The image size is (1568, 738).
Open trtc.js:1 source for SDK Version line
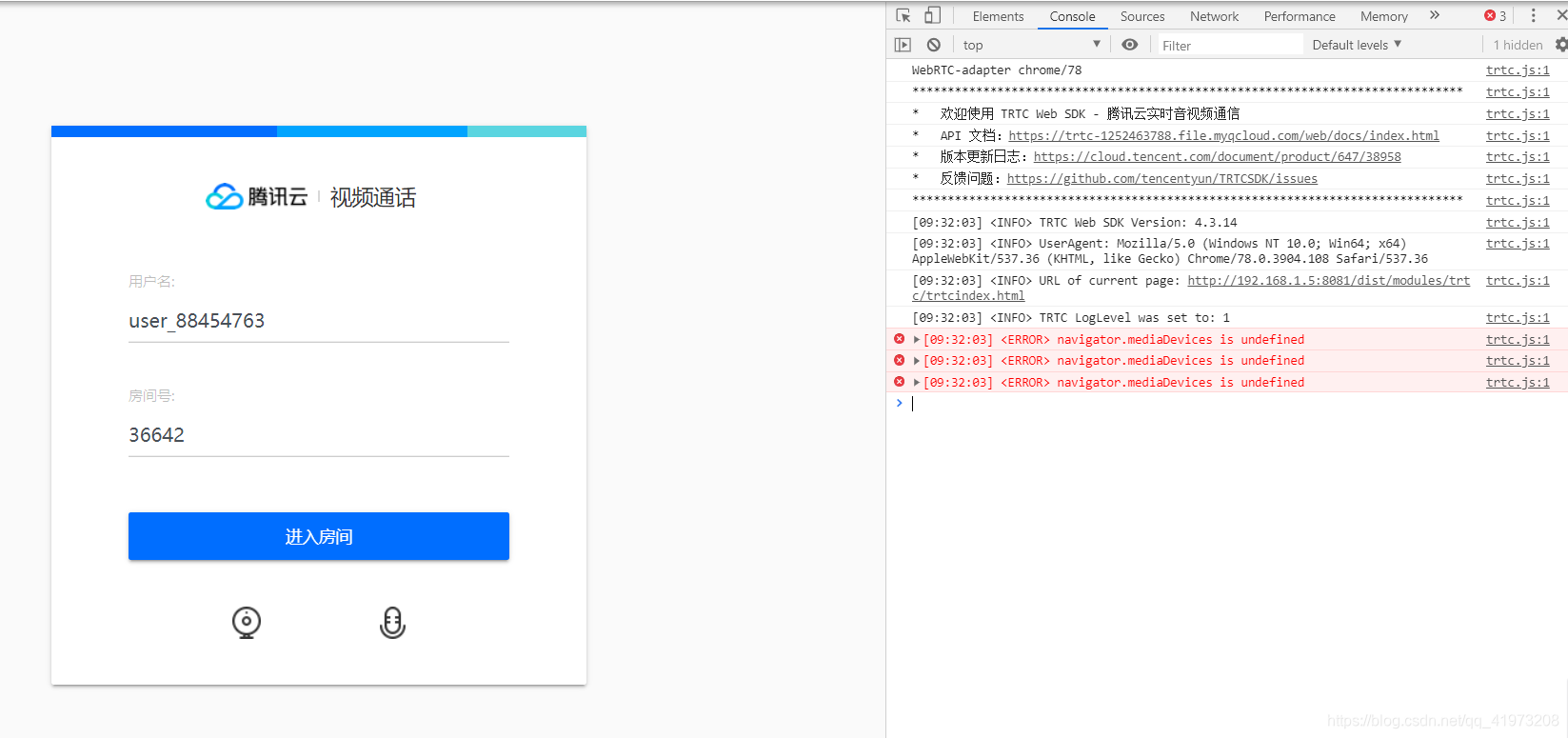click(1518, 223)
